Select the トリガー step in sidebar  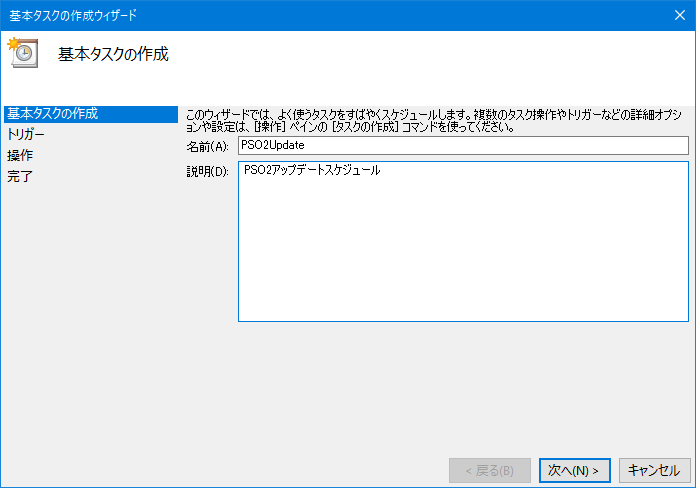[26, 134]
